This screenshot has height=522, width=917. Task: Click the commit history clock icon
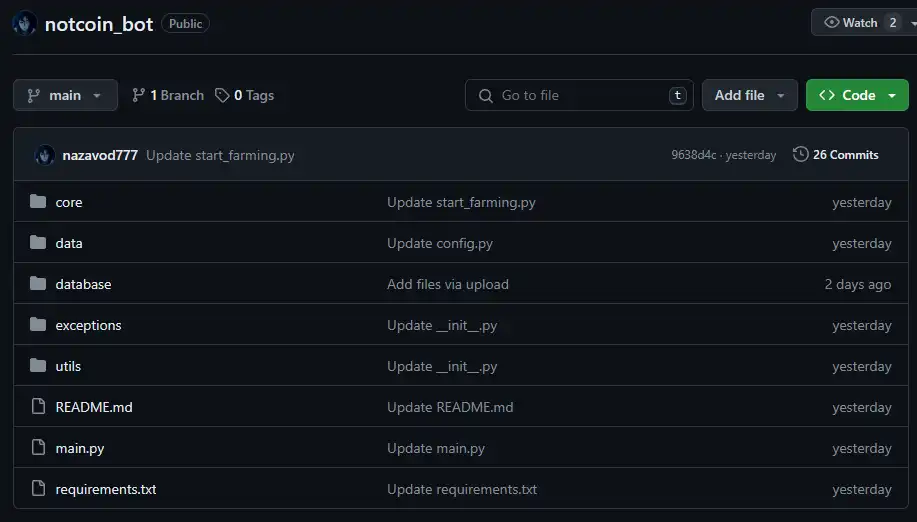click(800, 155)
